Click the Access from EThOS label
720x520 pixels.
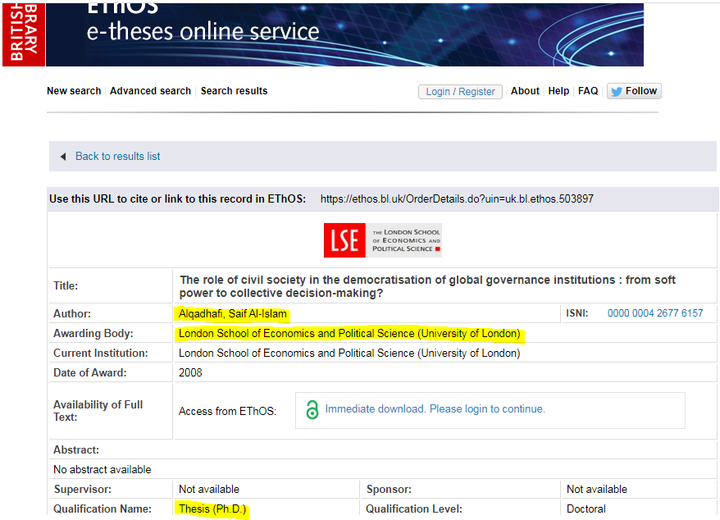point(227,411)
